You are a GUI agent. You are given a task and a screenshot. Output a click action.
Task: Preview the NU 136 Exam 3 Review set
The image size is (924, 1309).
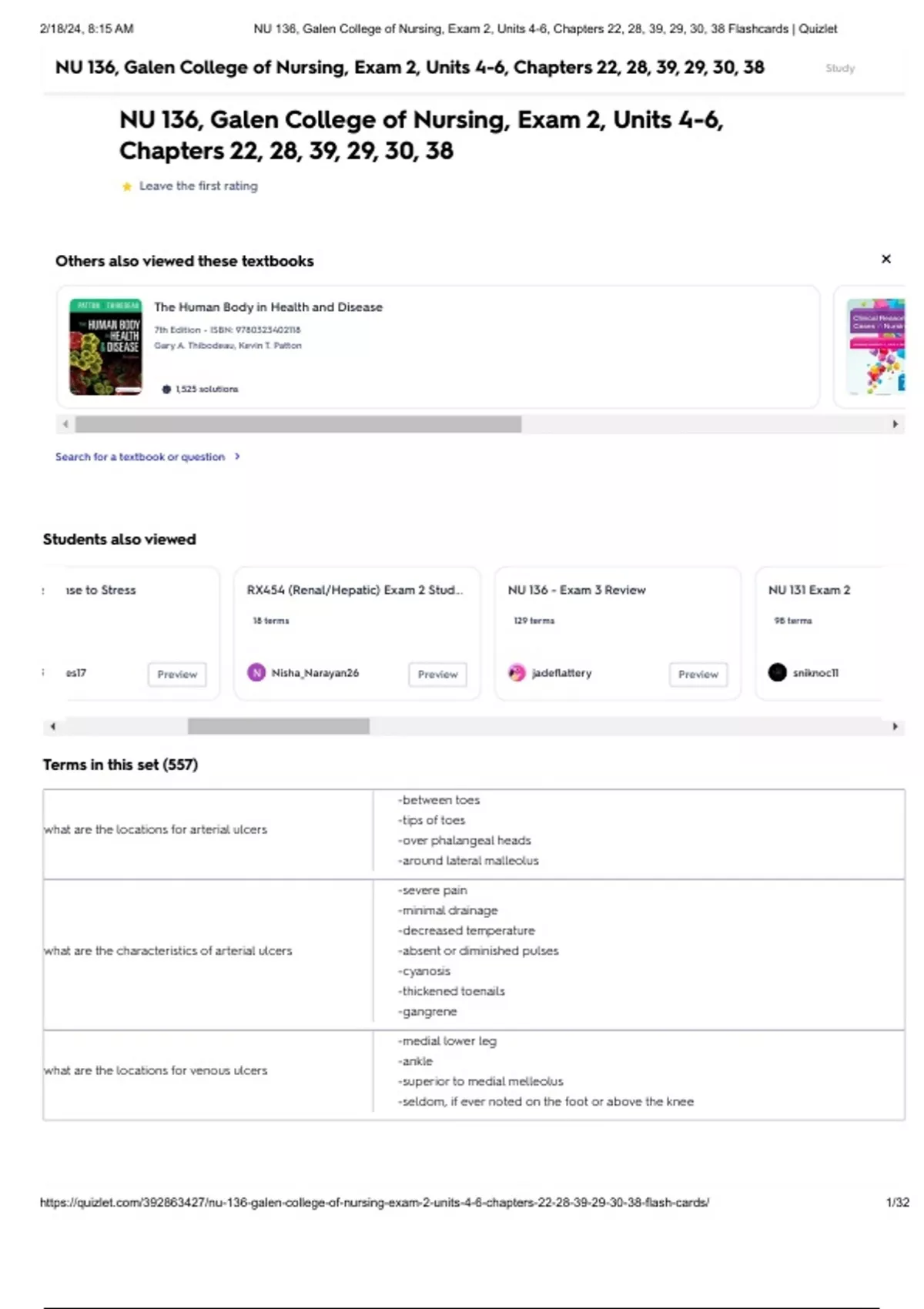click(698, 674)
